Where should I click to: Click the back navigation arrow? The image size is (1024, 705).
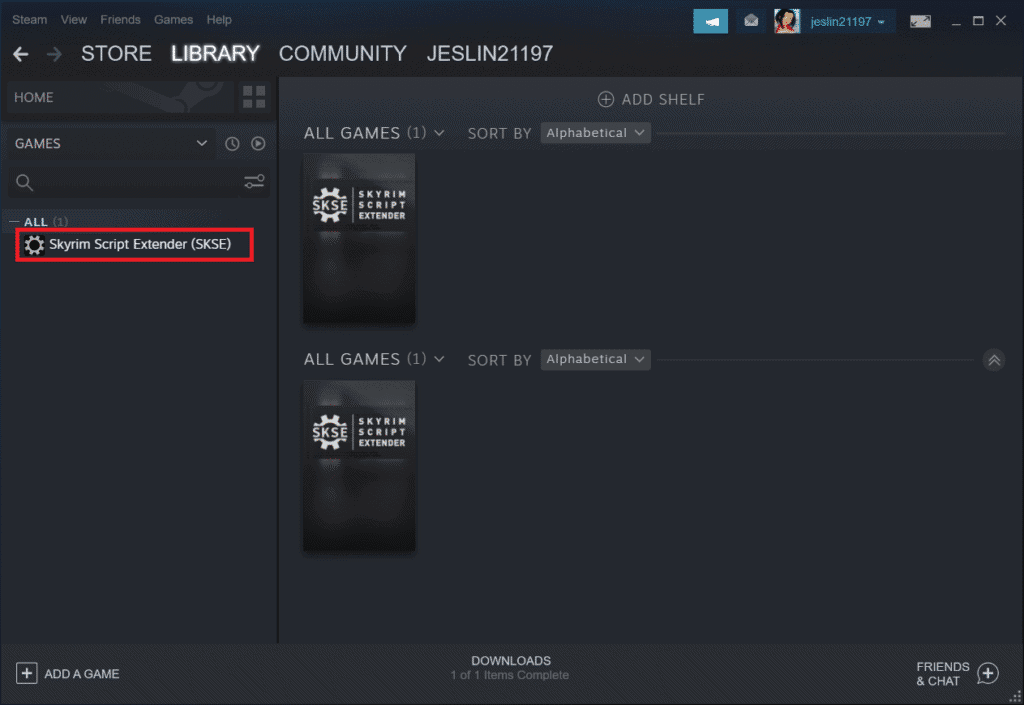(x=20, y=54)
